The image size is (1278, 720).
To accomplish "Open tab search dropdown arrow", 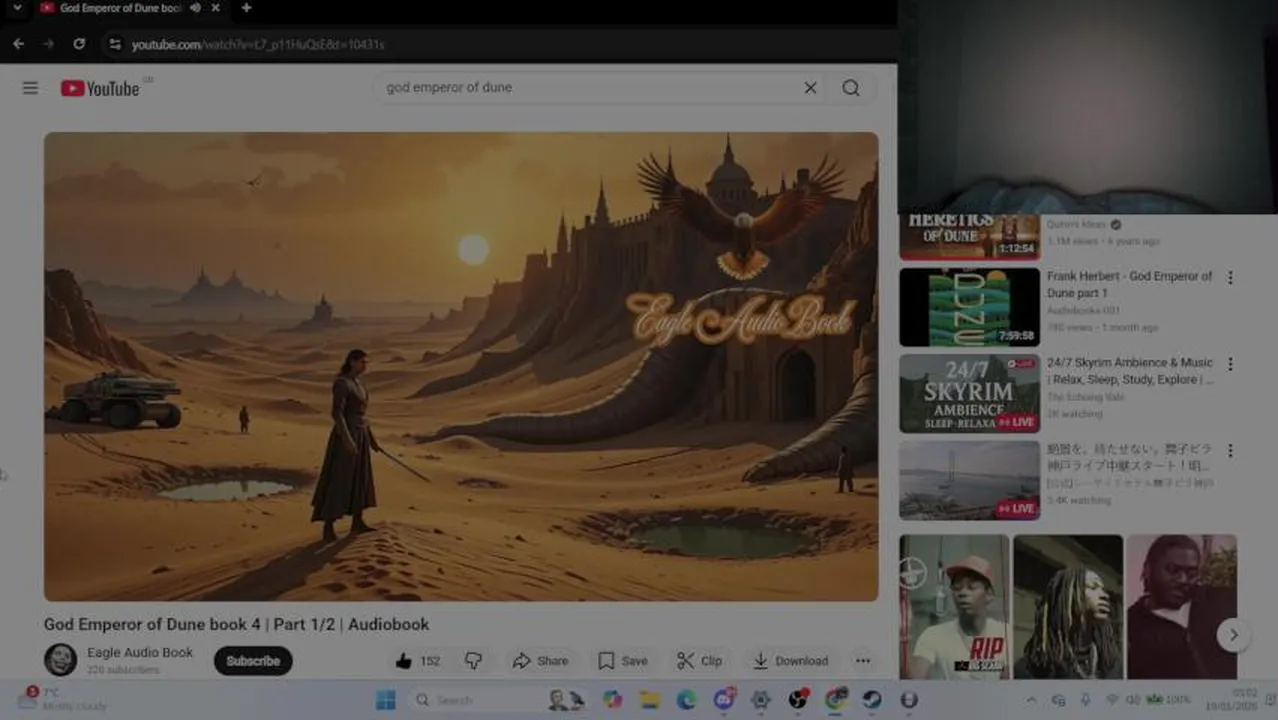I will click(16, 8).
